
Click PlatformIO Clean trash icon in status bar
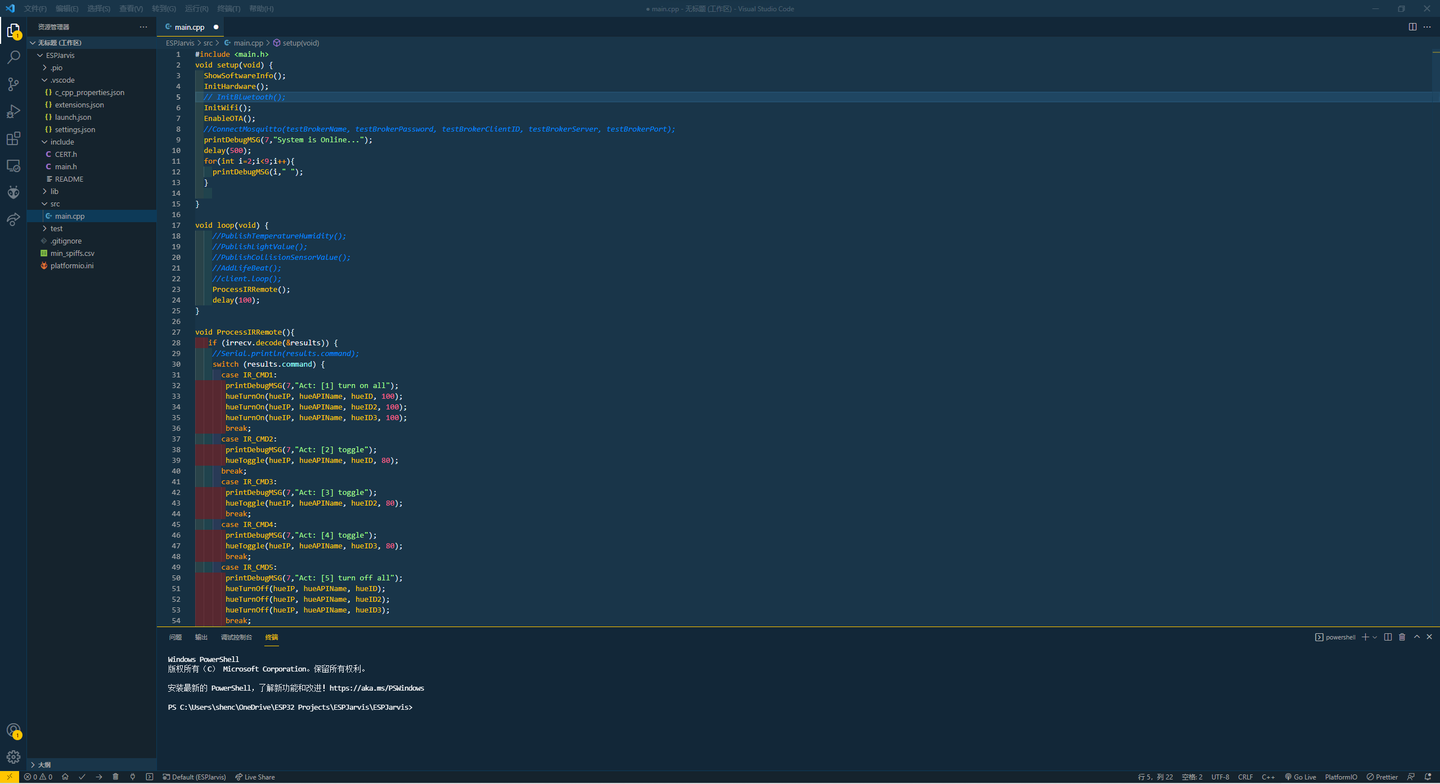pos(116,777)
